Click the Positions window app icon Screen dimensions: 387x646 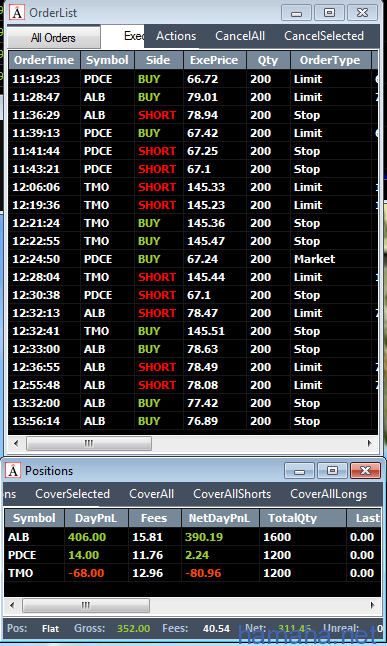pyautogui.click(x=13, y=470)
